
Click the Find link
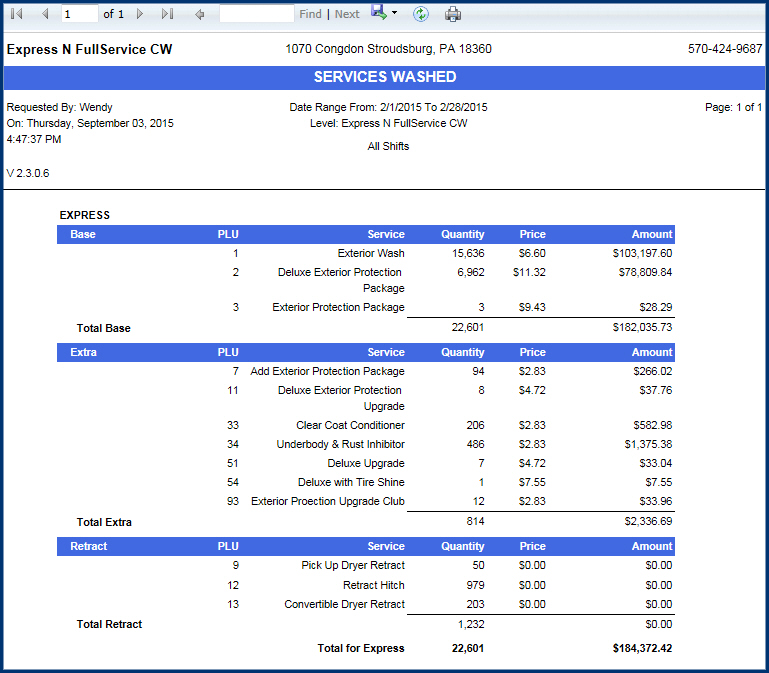point(310,14)
